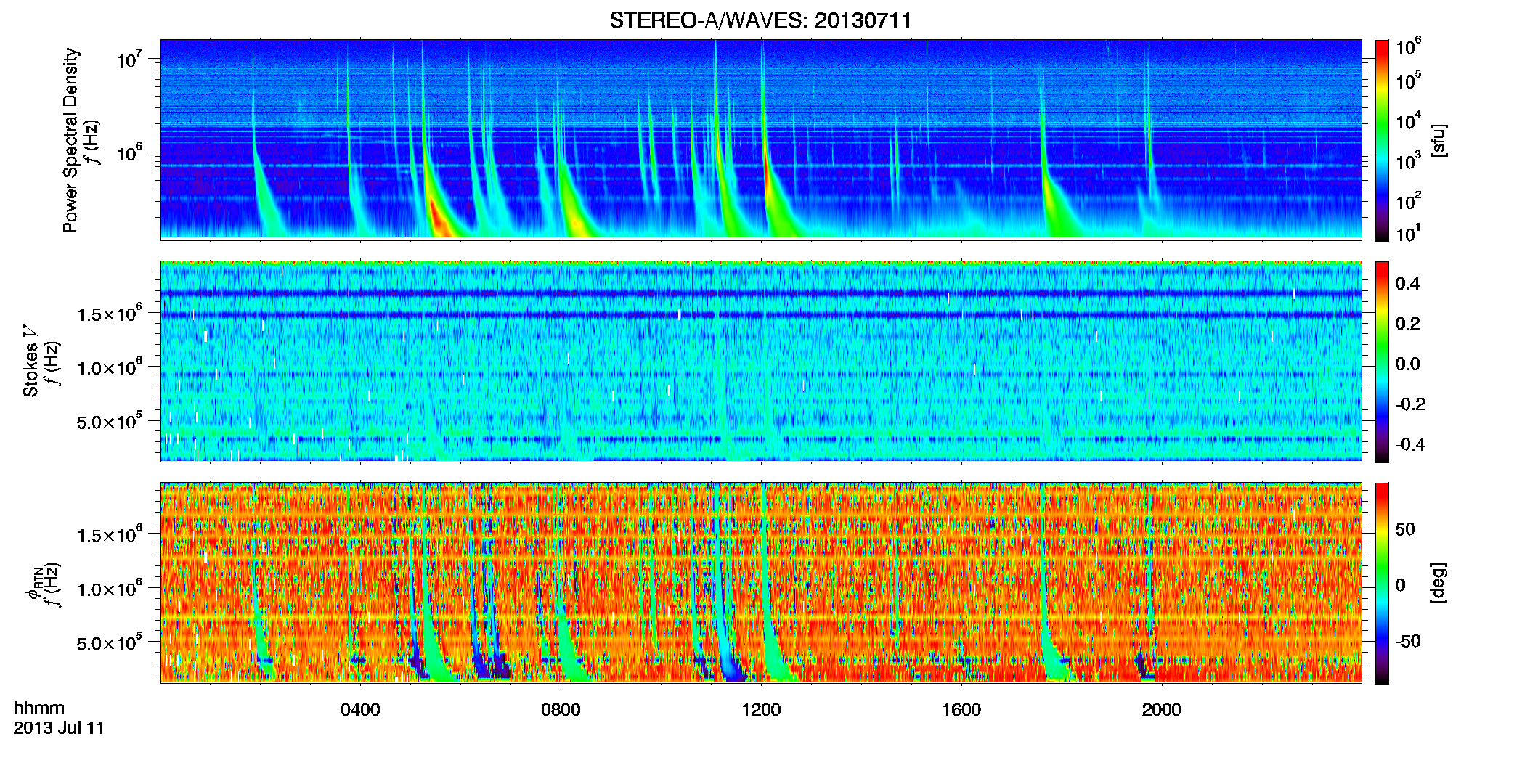Click the [sfu] colorbar unit label
The height and width of the screenshot is (784, 1522).
click(1438, 140)
